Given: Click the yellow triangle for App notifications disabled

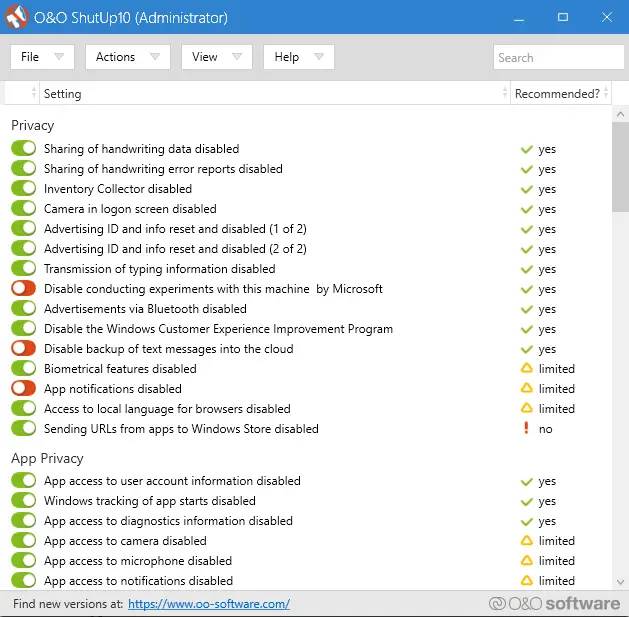Looking at the screenshot, I should tap(526, 389).
